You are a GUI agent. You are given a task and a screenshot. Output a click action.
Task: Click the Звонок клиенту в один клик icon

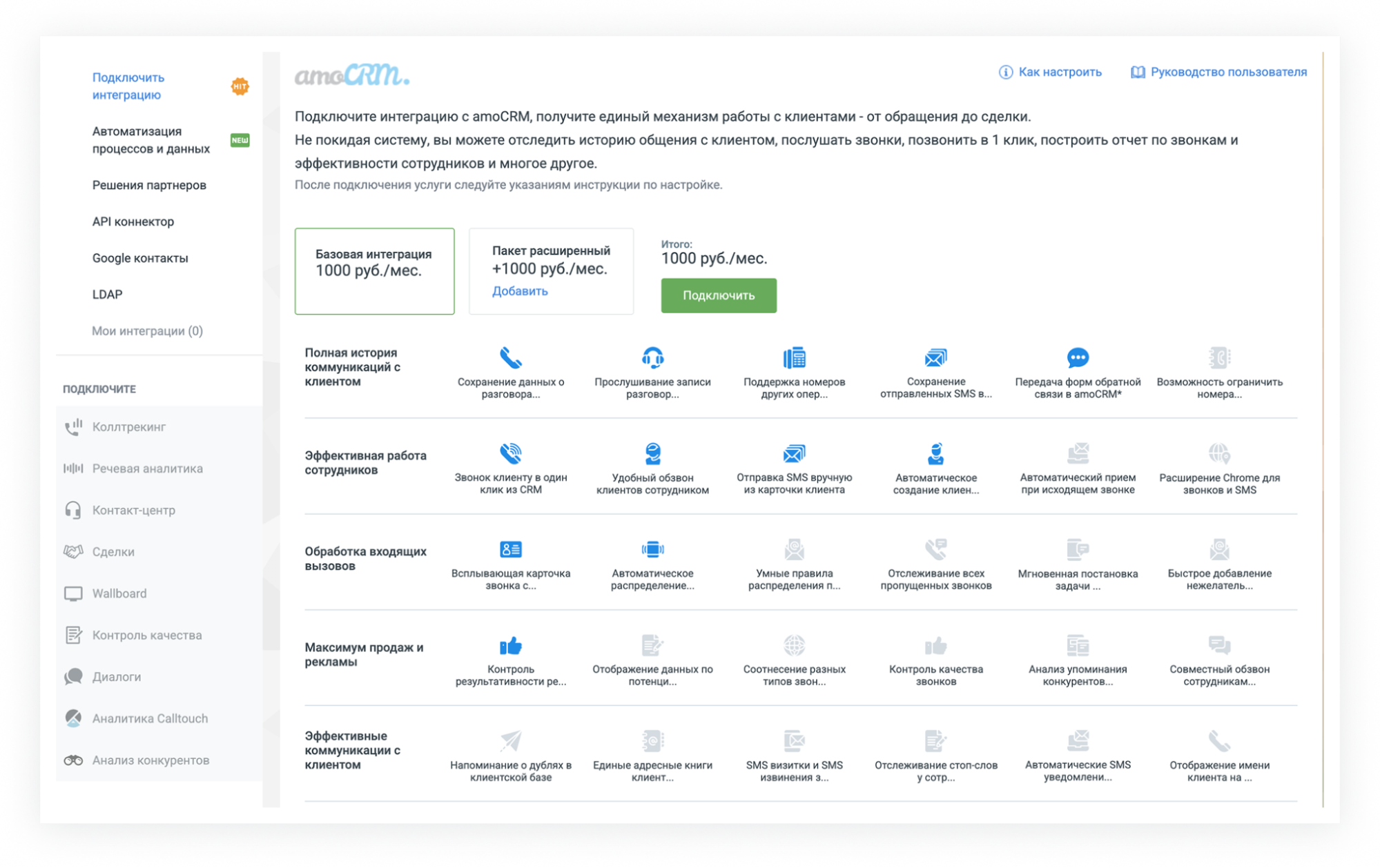(x=510, y=453)
